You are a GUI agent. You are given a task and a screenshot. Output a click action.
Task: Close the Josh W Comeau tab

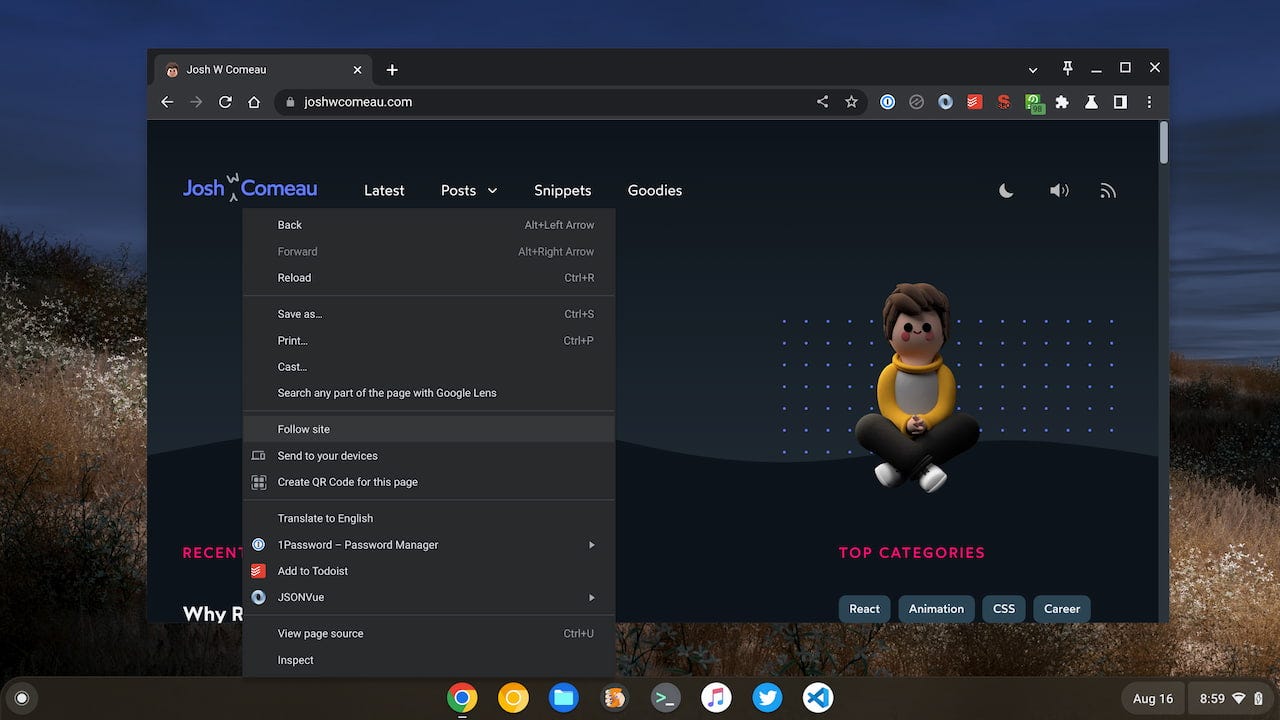[x=357, y=70]
